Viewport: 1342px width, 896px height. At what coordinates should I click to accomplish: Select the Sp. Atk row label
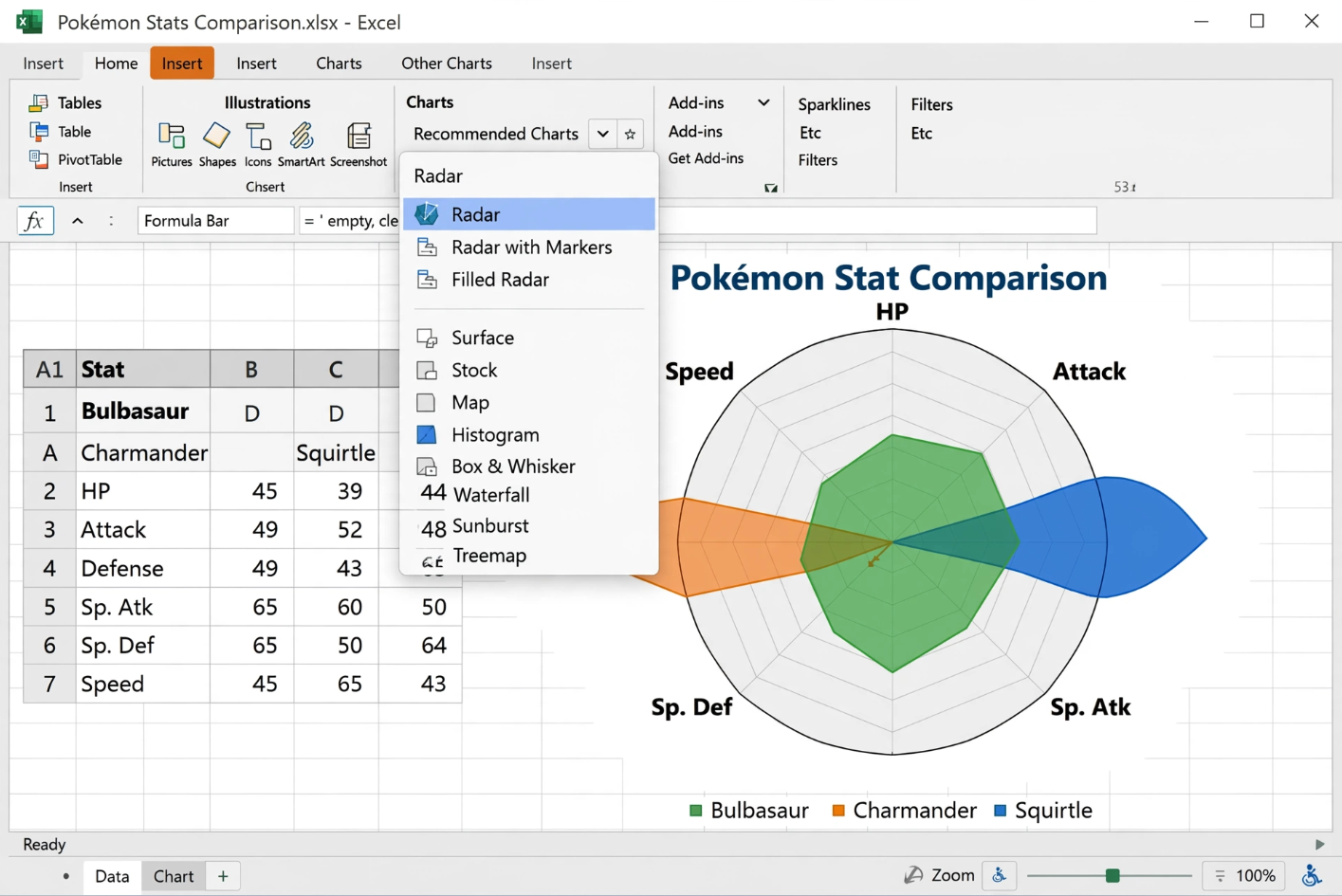tap(143, 607)
